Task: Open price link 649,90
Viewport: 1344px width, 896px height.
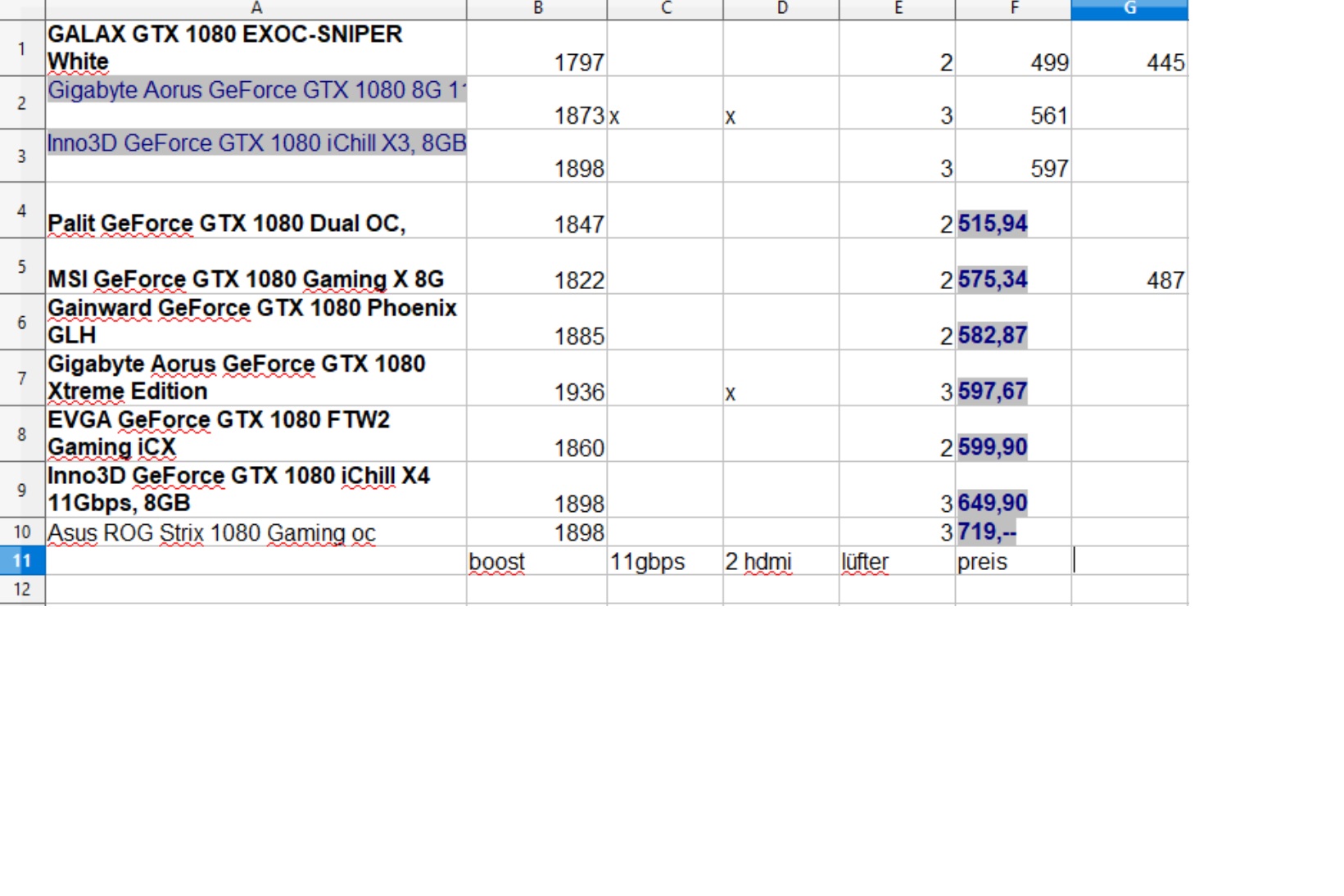Action: (x=992, y=502)
